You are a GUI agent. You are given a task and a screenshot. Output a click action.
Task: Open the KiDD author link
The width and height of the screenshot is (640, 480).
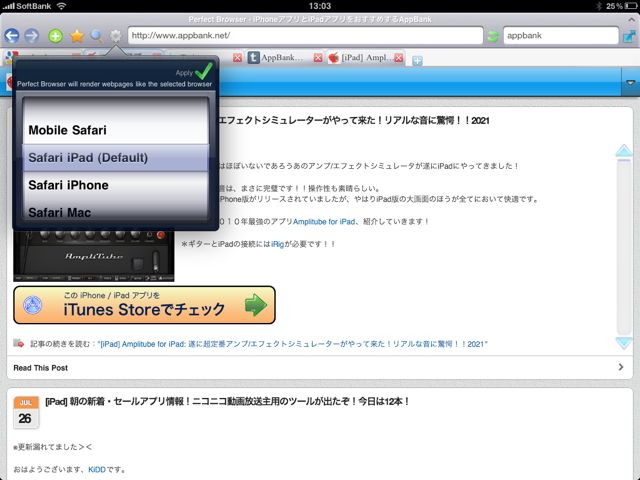[x=97, y=469]
